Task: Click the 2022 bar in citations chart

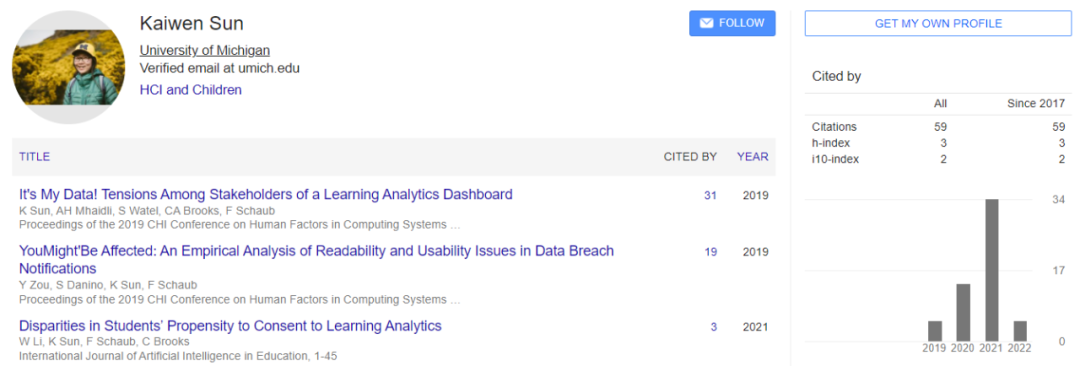Action: (x=1020, y=331)
